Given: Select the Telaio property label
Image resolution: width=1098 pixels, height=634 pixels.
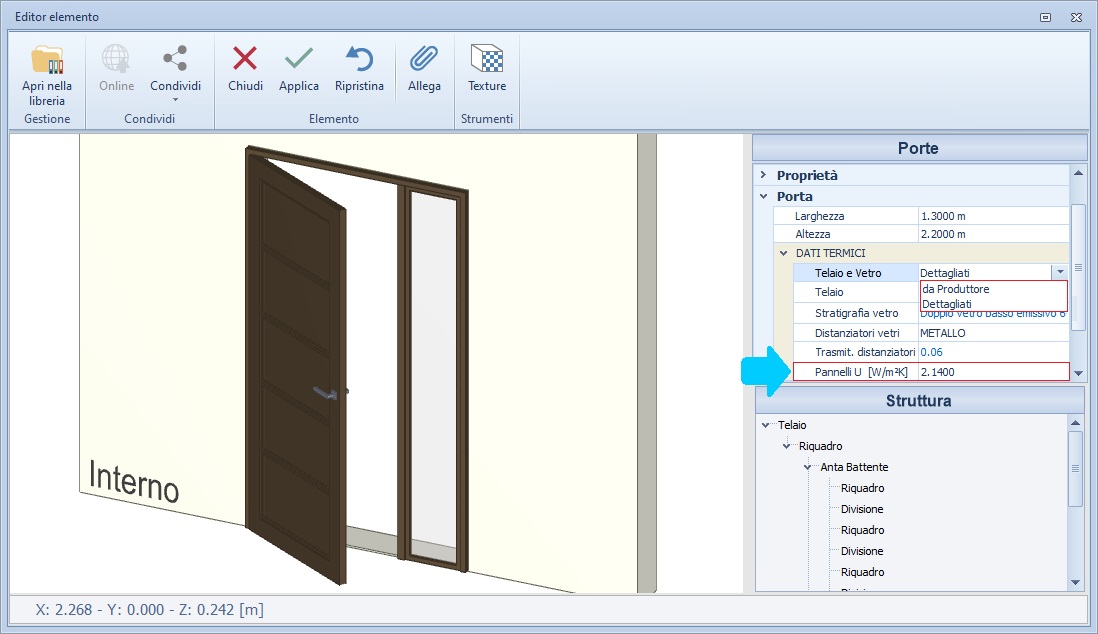Looking at the screenshot, I should coord(829,292).
